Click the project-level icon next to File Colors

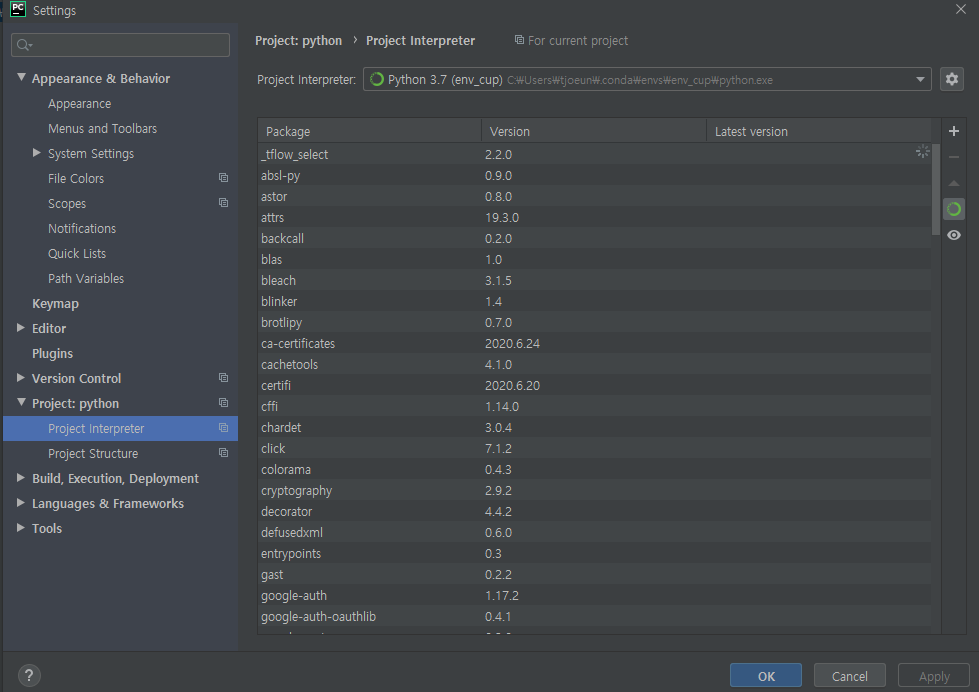pyautogui.click(x=224, y=178)
